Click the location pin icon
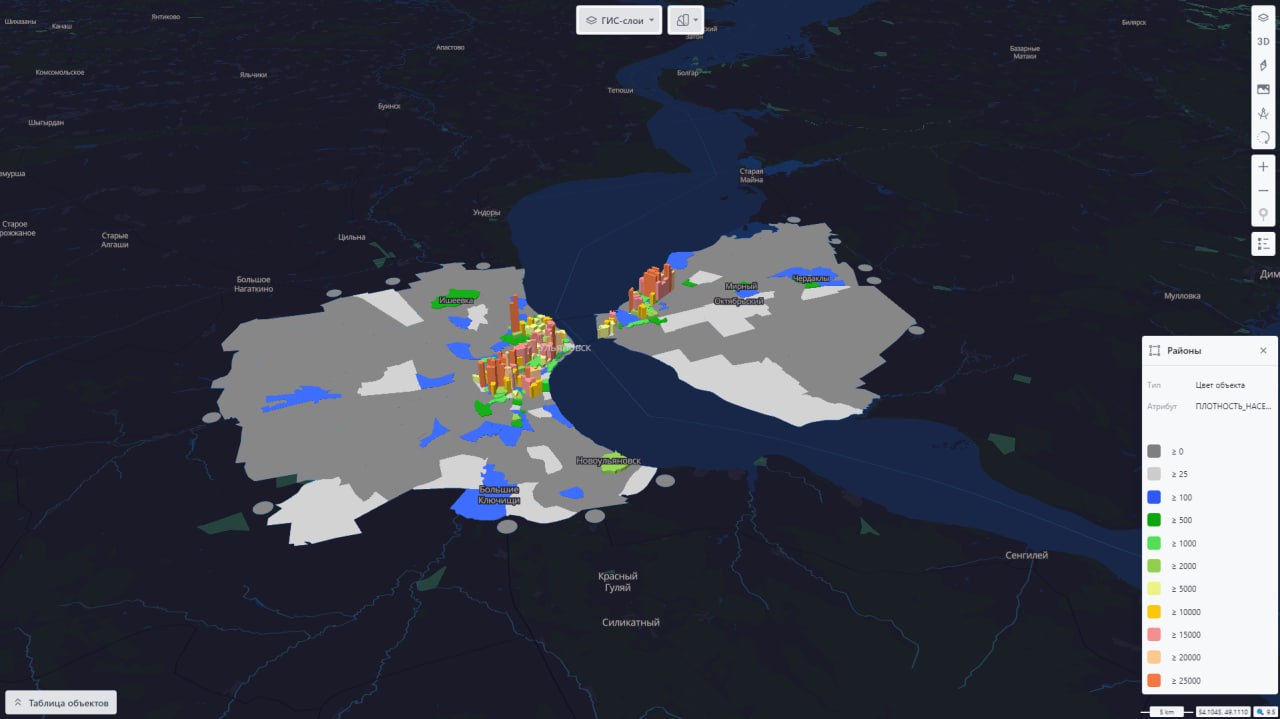This screenshot has height=719, width=1280. [1263, 215]
